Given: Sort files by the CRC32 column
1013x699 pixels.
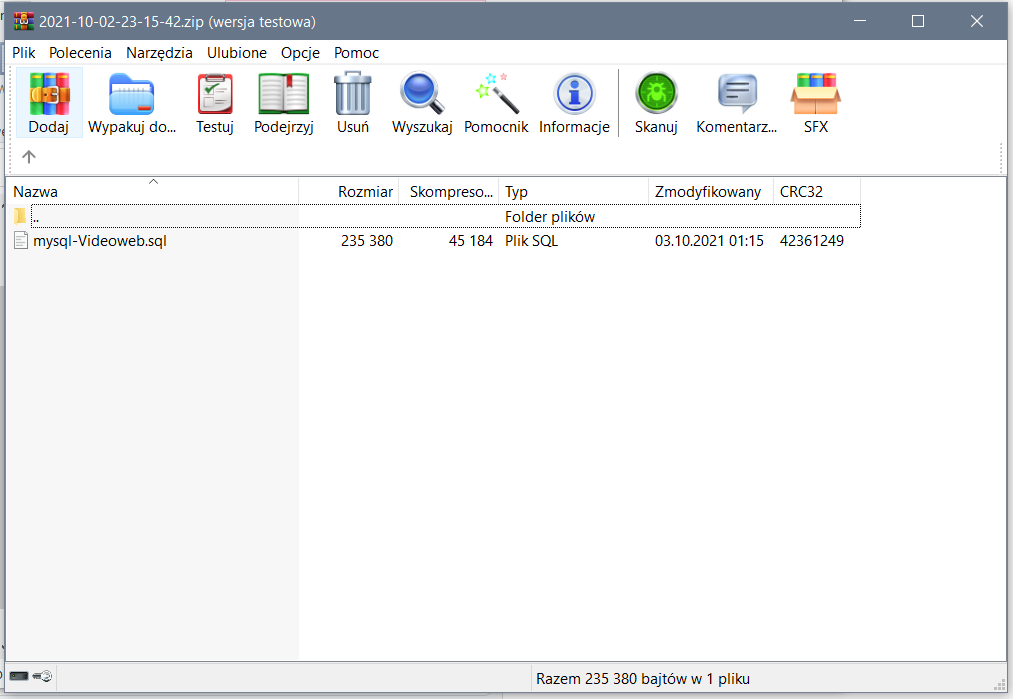Looking at the screenshot, I should [817, 192].
